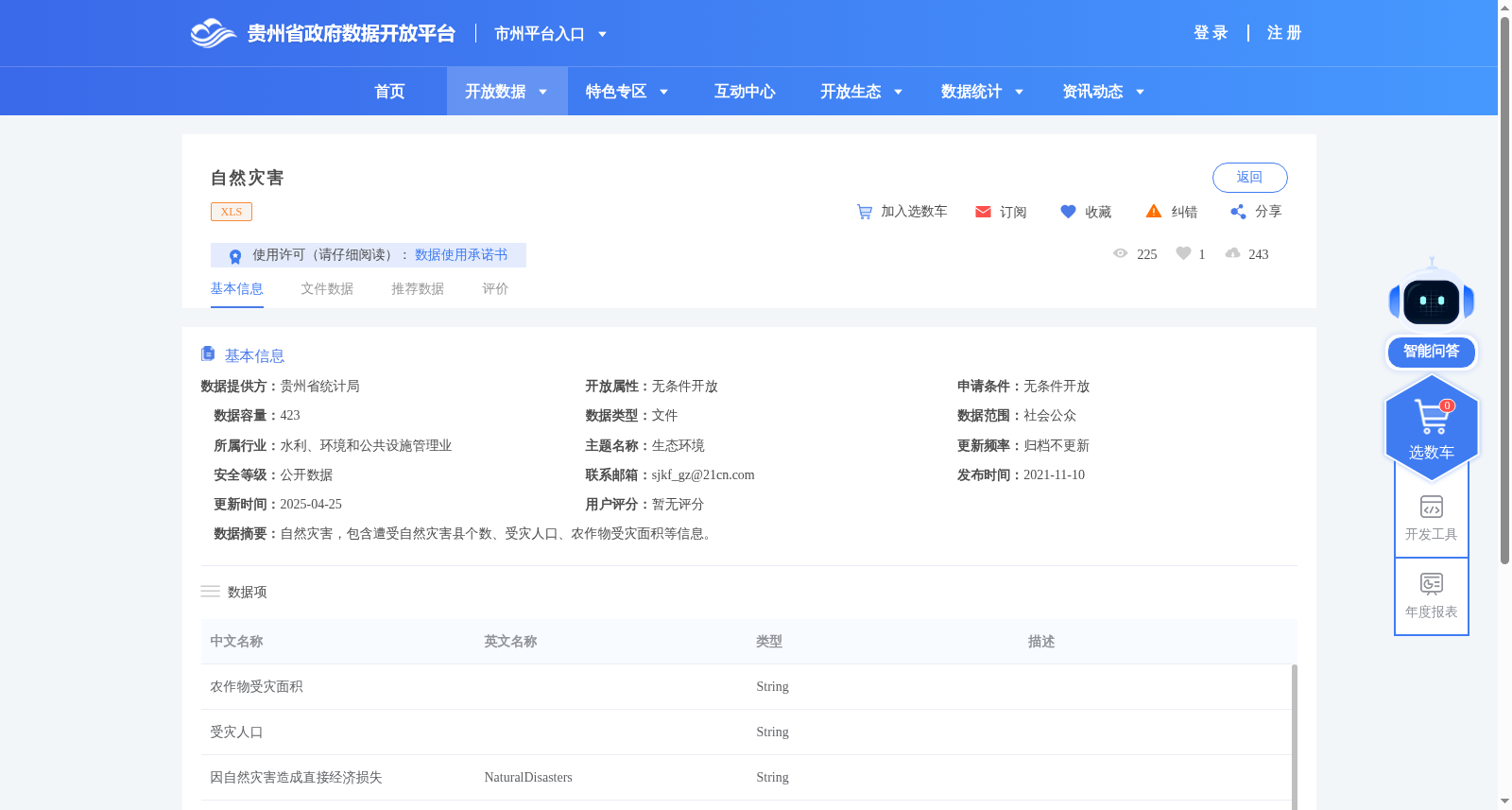
Task: Click the XLS format tag
Action: click(x=232, y=212)
